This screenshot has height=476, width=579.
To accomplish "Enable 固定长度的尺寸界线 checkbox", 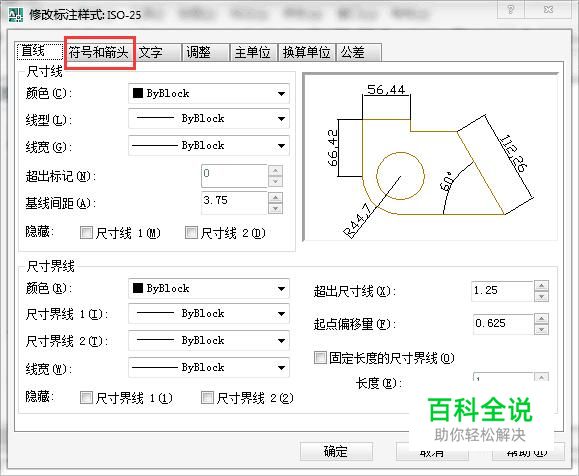I will click(320, 357).
